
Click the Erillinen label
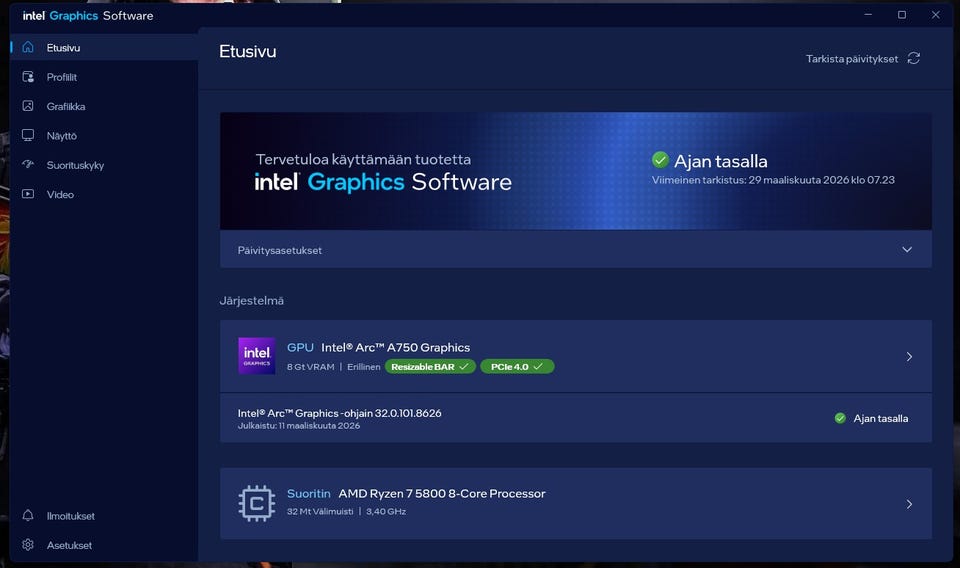[x=364, y=367]
